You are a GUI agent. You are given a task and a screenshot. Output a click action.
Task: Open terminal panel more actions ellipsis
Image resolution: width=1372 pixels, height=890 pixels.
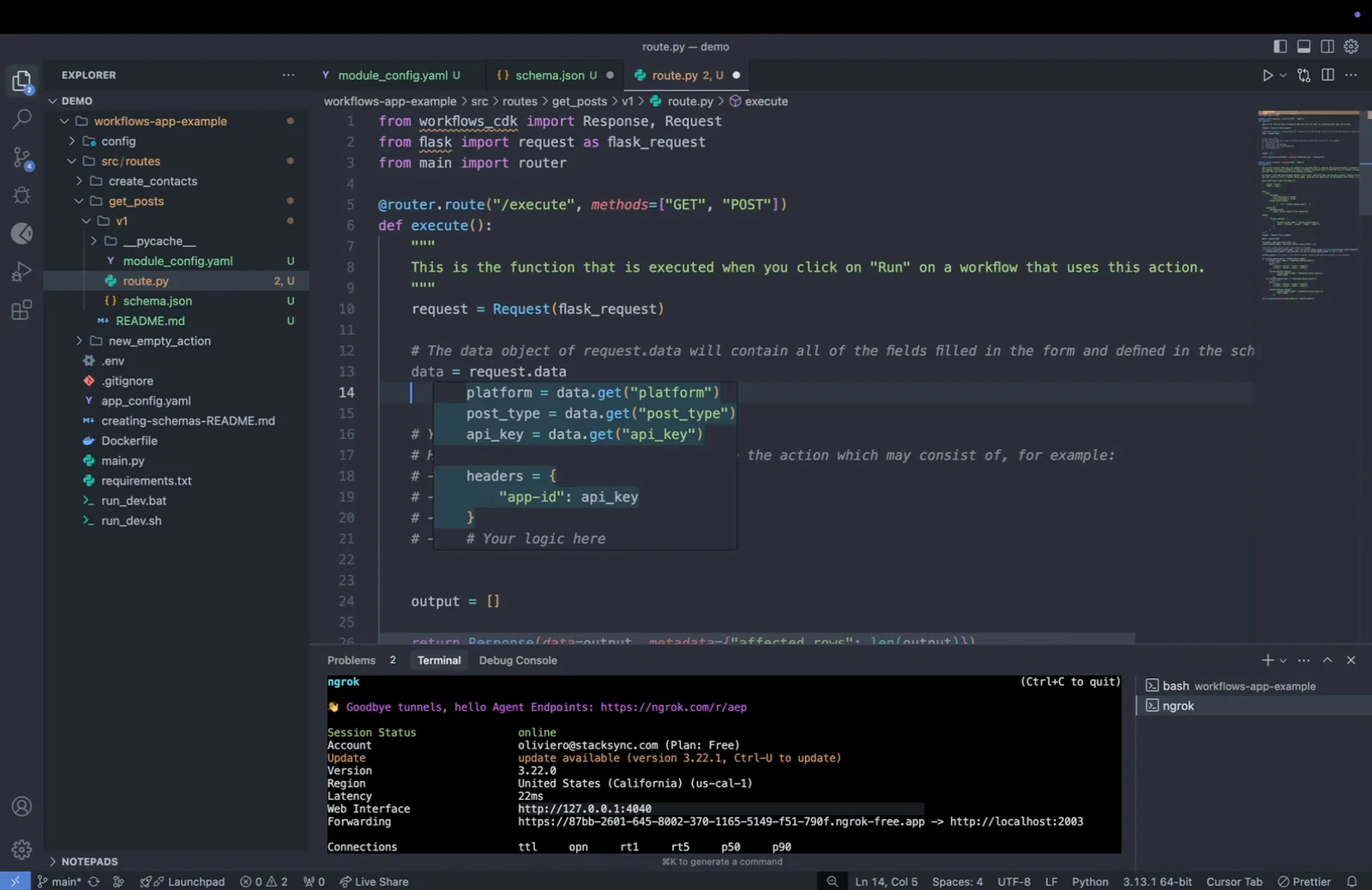(x=1304, y=660)
